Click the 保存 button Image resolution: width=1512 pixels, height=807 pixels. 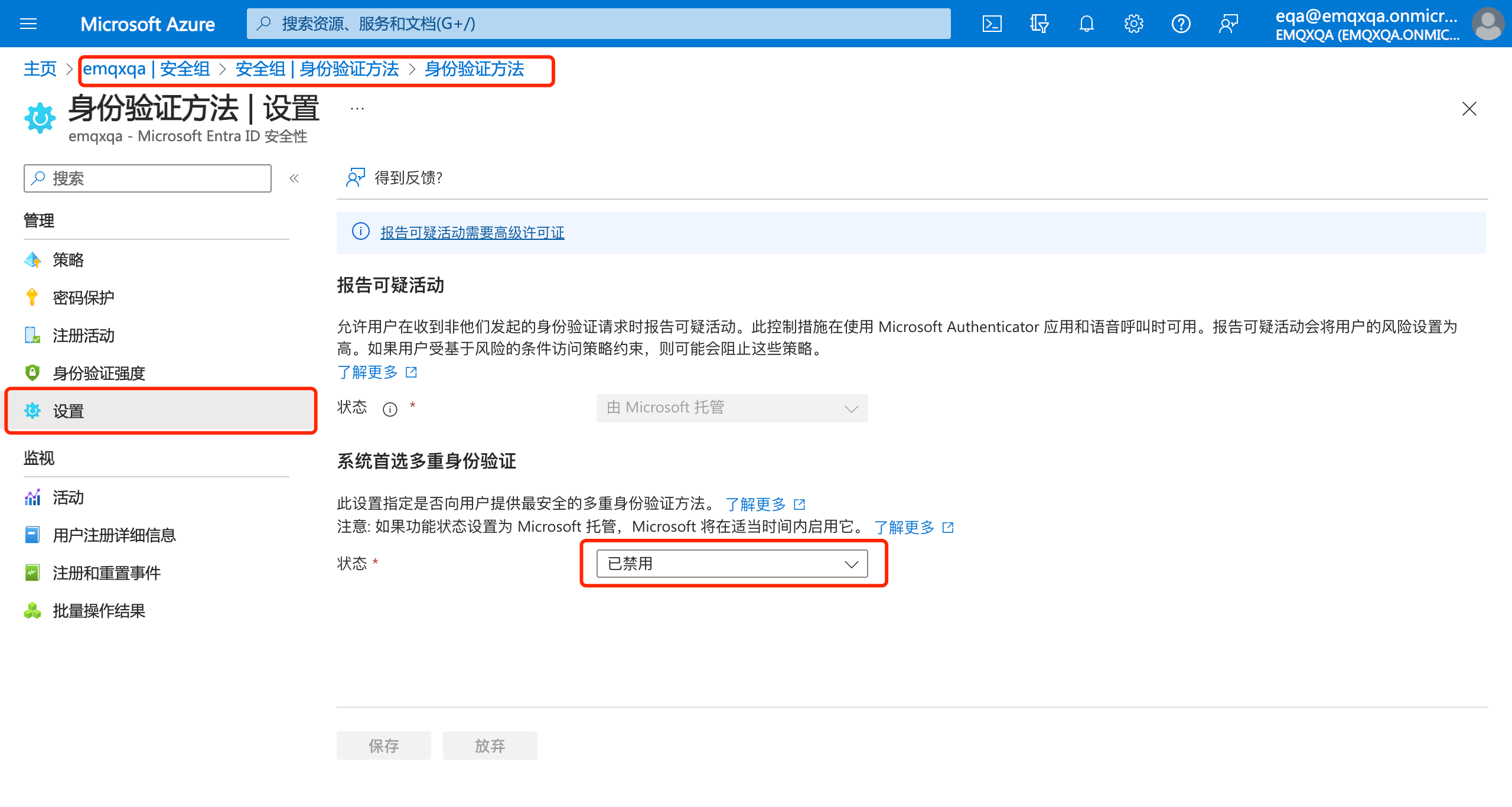pos(383,745)
